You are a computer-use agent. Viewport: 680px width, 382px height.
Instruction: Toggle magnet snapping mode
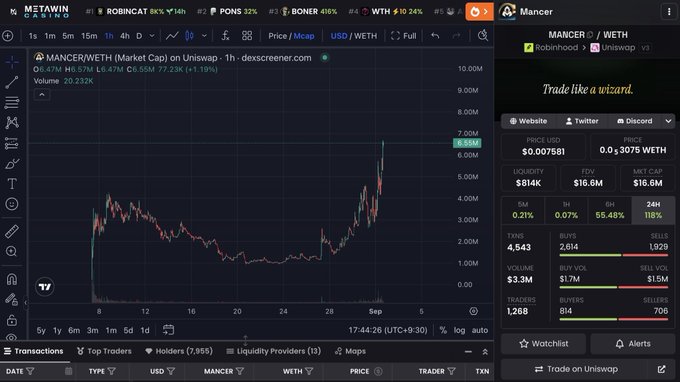pos(12,279)
